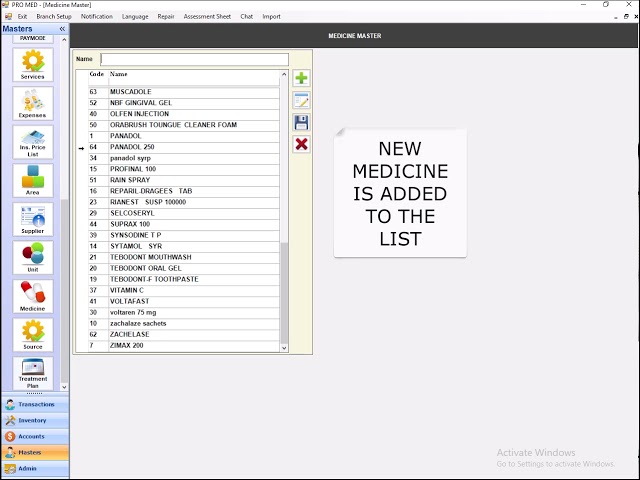Open the Chat menu
Image resolution: width=640 pixels, height=480 pixels.
[247, 16]
